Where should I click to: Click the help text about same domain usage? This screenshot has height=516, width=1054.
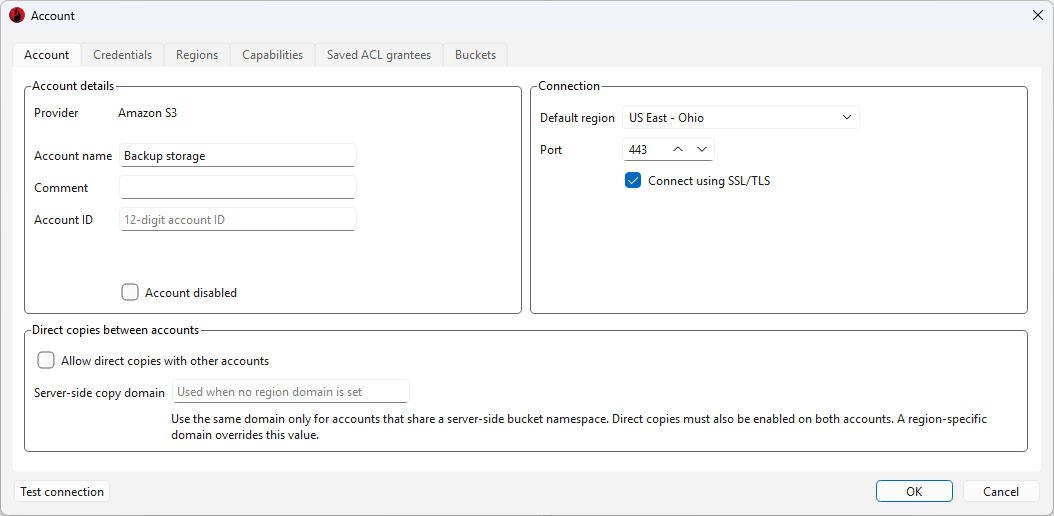579,427
